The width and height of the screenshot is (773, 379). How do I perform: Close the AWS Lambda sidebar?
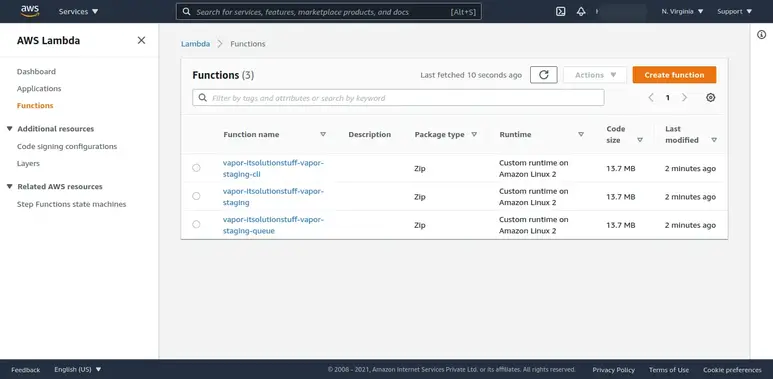pyautogui.click(x=141, y=40)
